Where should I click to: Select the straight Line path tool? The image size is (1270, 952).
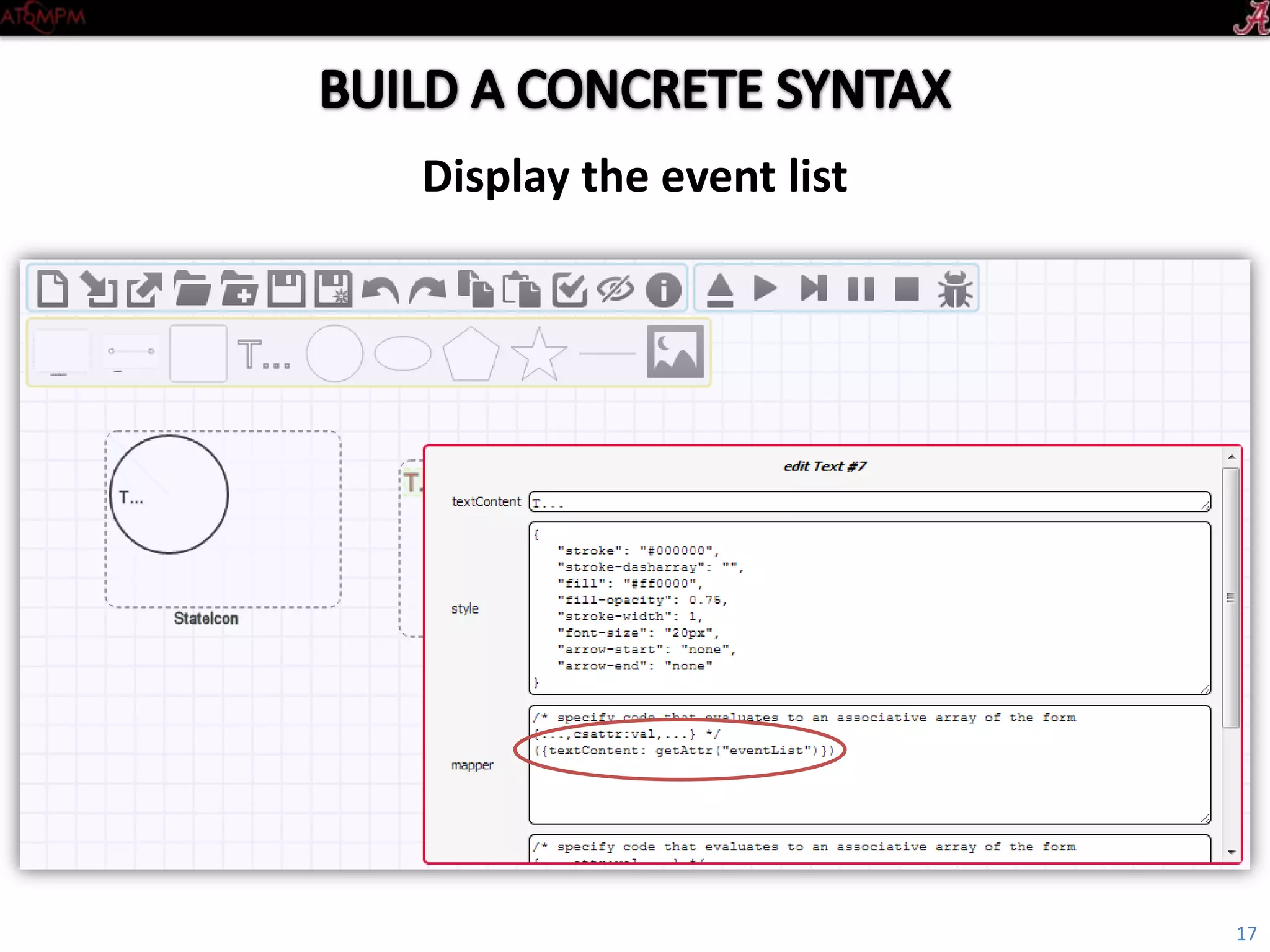(607, 353)
